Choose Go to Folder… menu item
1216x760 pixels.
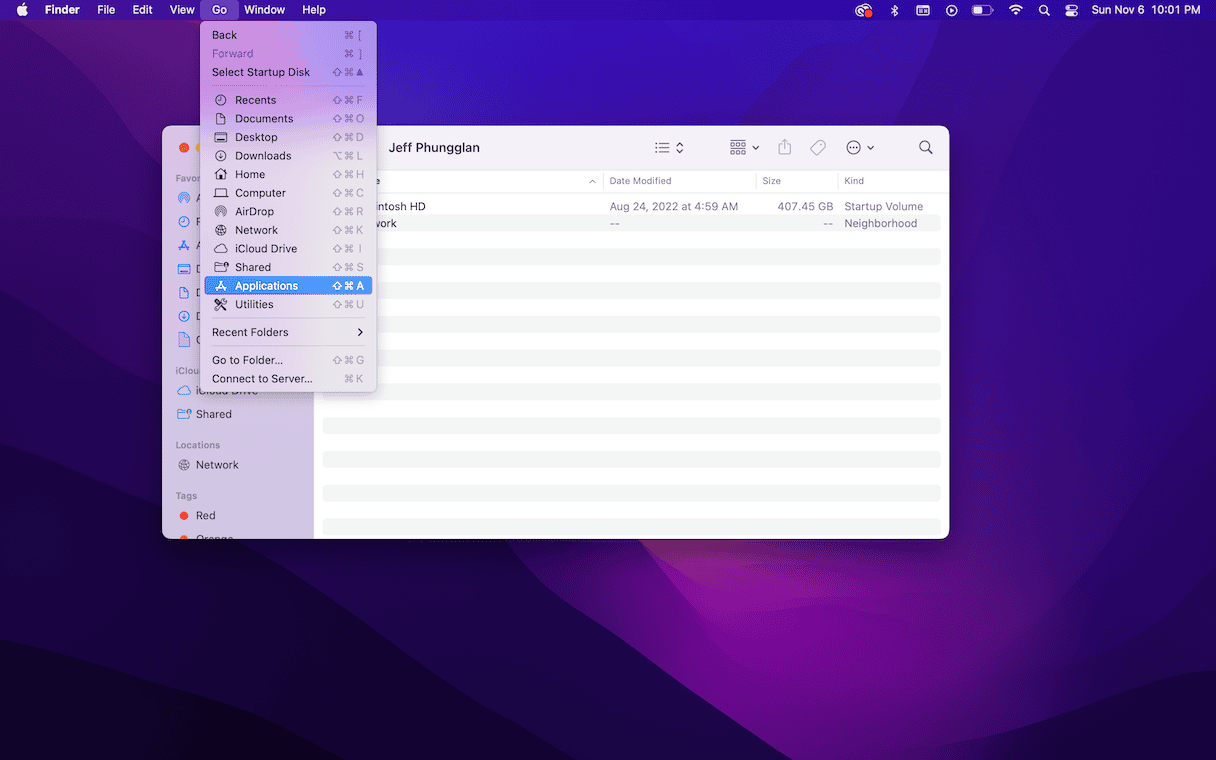[288, 360]
